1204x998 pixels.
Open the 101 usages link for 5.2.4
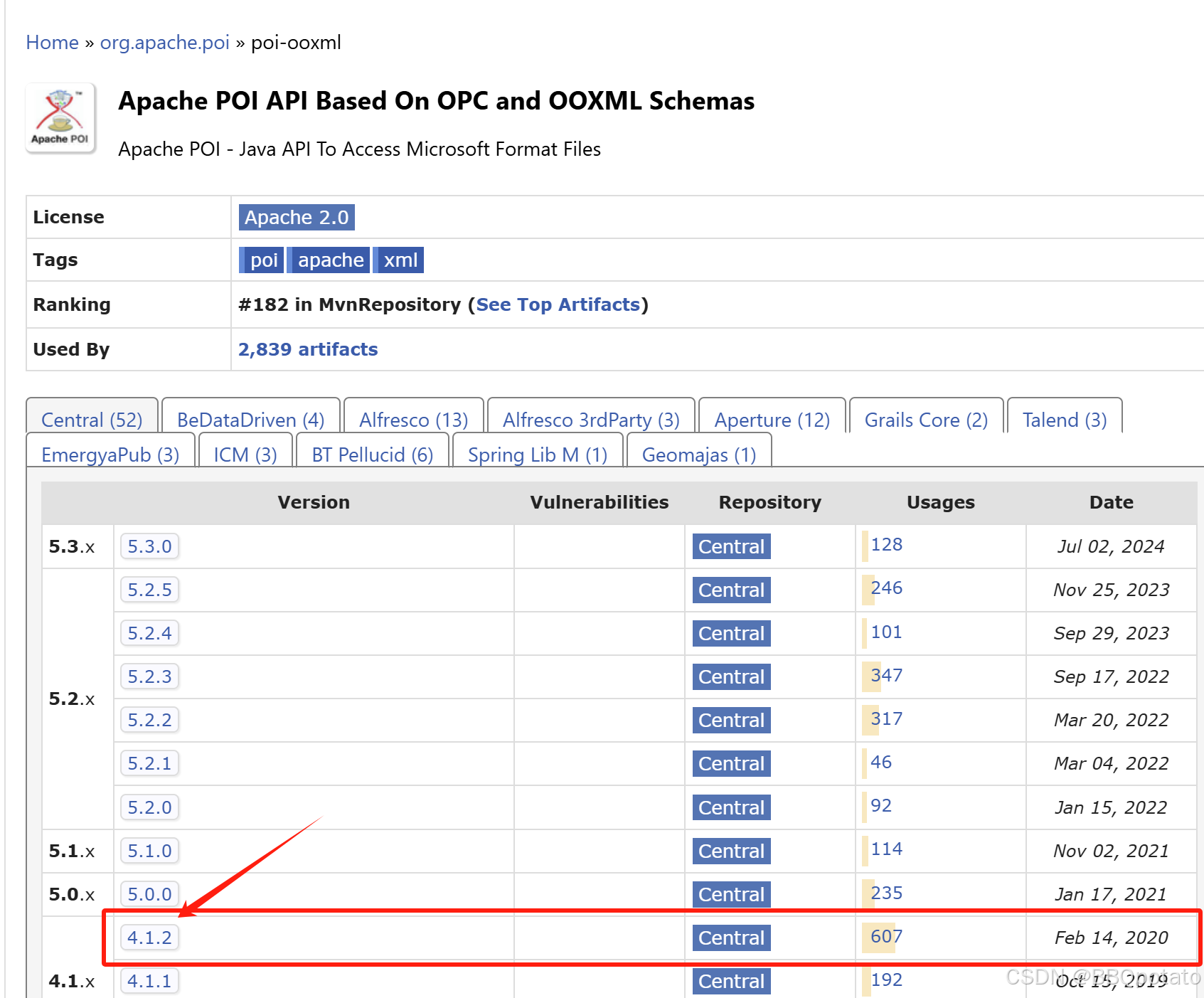[886, 632]
